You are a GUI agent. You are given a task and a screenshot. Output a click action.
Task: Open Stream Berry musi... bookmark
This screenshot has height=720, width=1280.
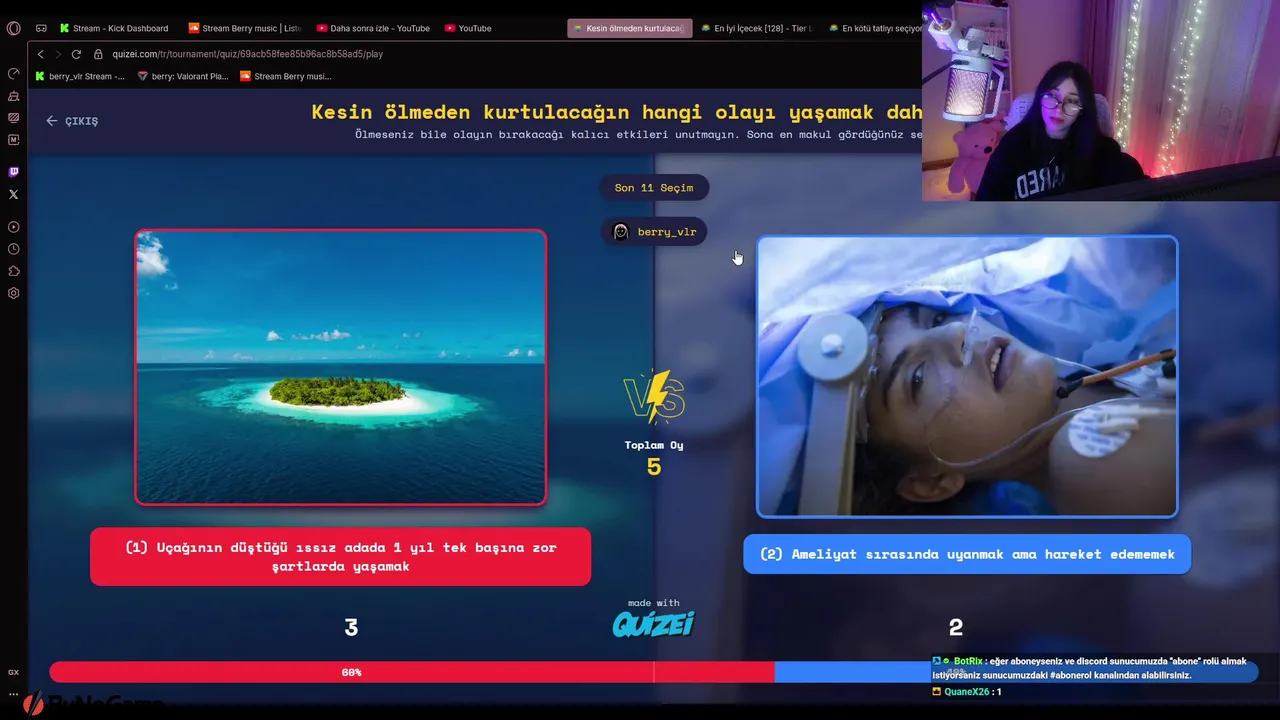[x=285, y=76]
